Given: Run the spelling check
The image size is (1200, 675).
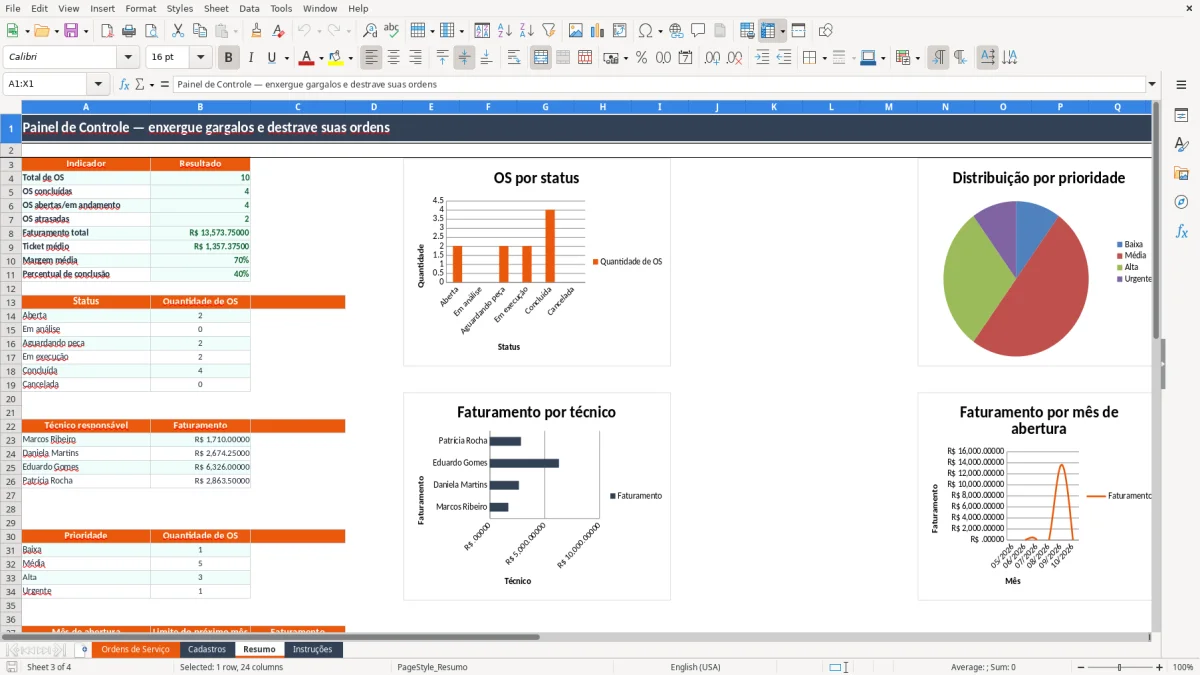Looking at the screenshot, I should click(392, 31).
